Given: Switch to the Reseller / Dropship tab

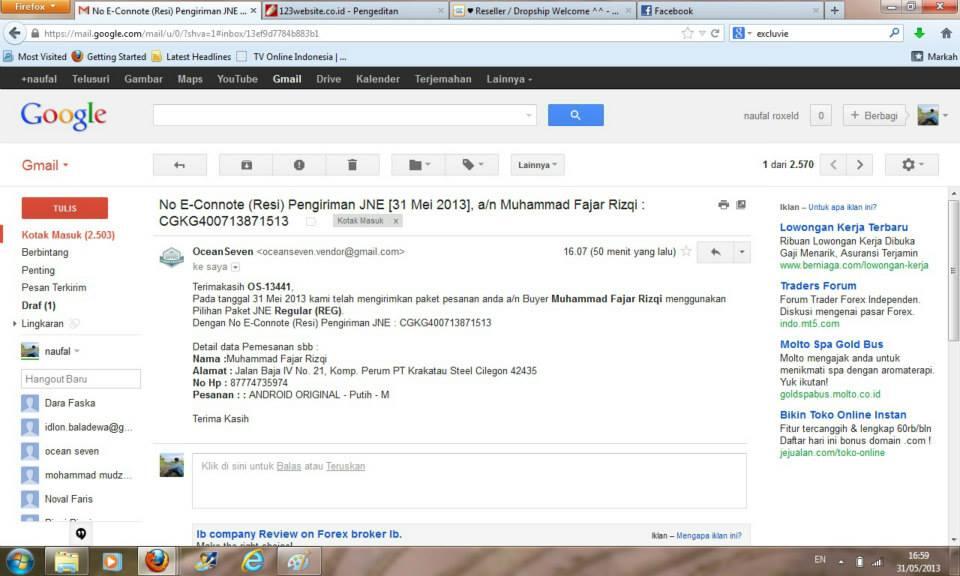Looking at the screenshot, I should 542,10.
